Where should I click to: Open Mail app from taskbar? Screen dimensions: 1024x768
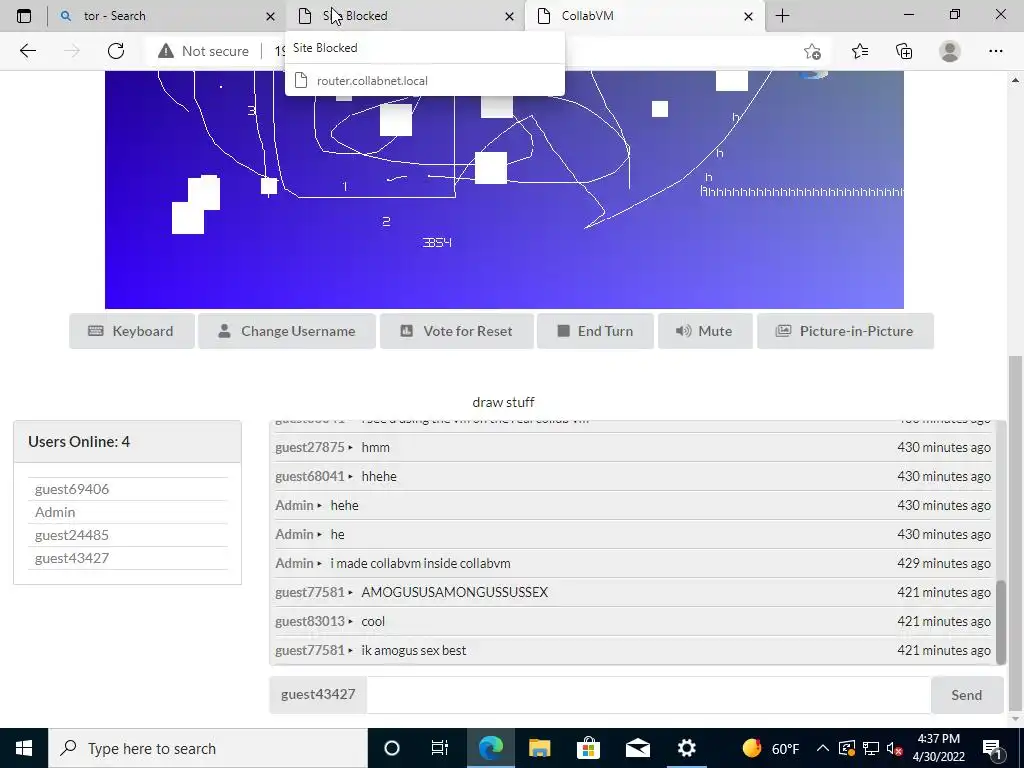point(637,748)
